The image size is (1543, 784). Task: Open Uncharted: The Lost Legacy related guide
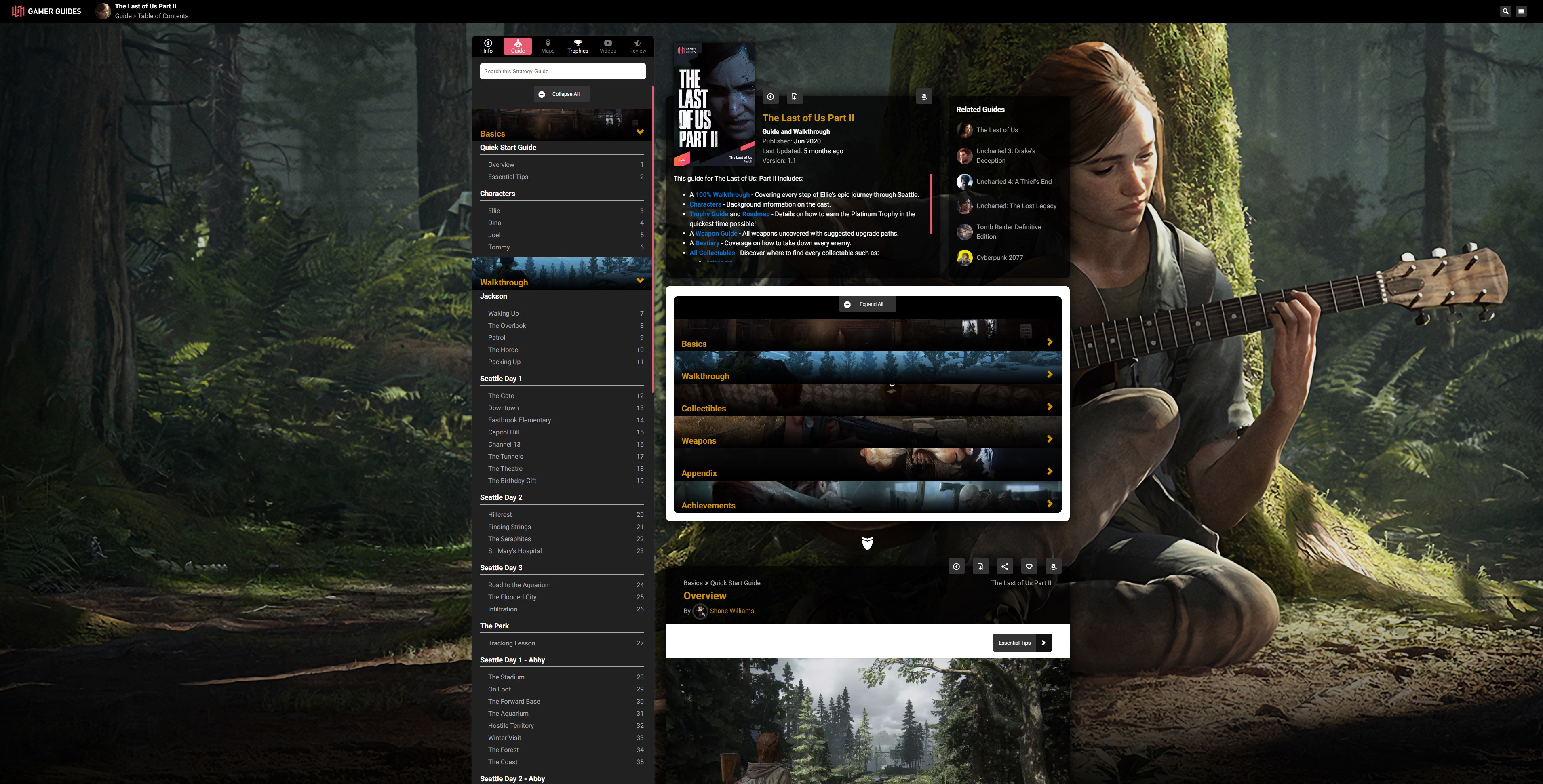pos(1016,206)
